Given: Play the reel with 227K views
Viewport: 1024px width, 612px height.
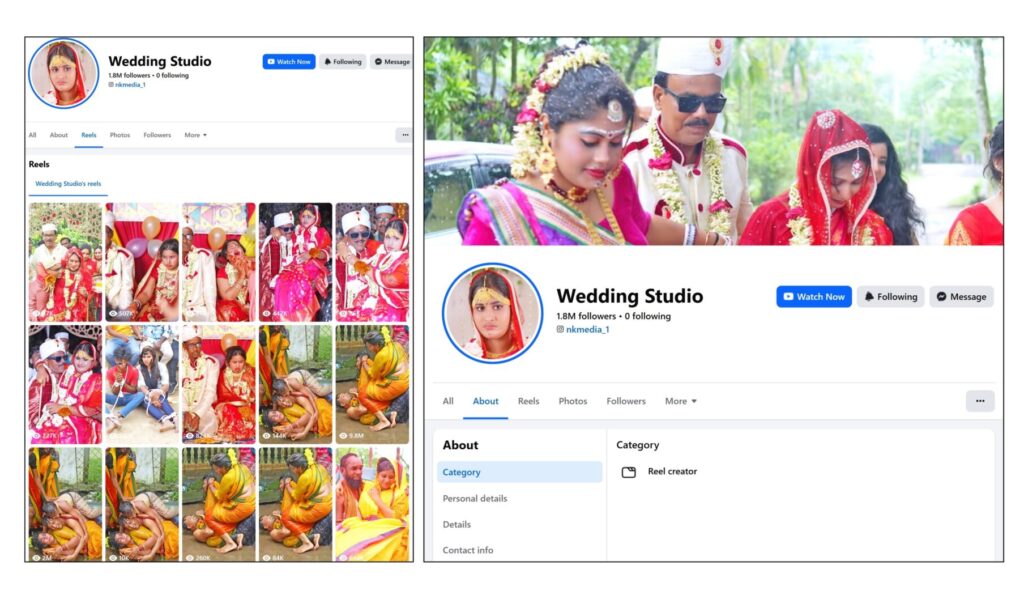Looking at the screenshot, I should (x=65, y=385).
